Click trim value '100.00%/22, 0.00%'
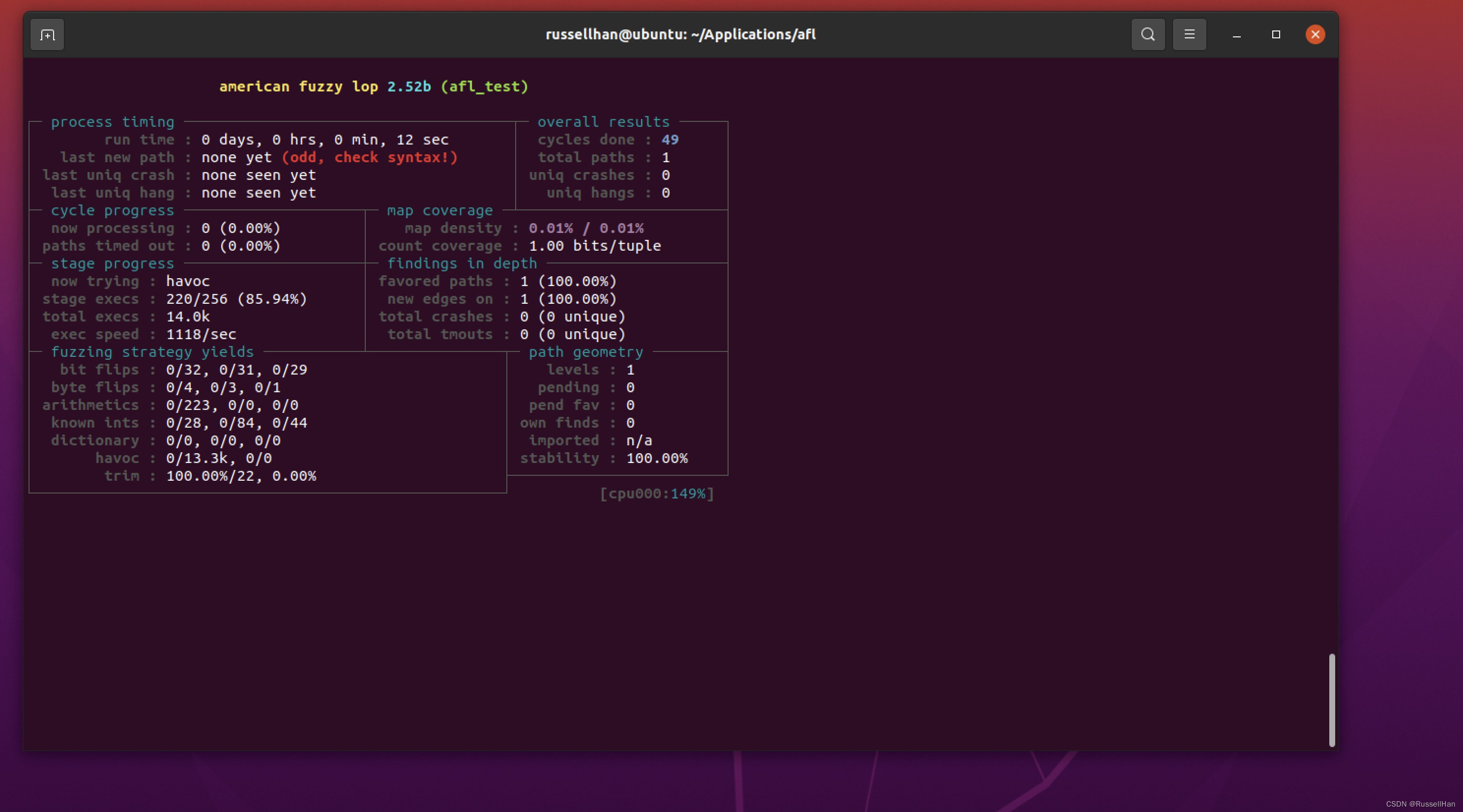The width and height of the screenshot is (1463, 812). pos(241,476)
